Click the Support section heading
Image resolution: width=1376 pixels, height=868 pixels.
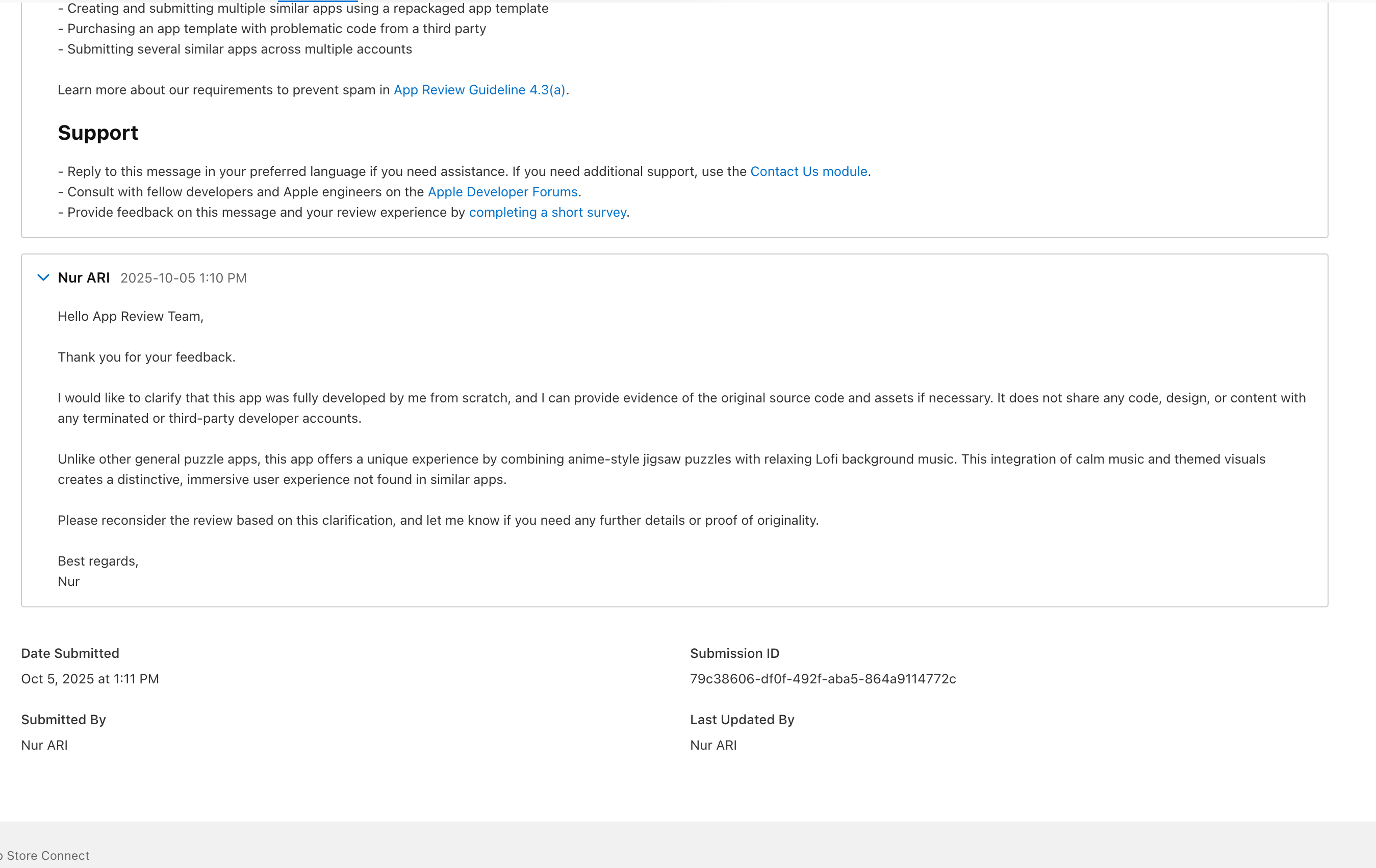pyautogui.click(x=98, y=133)
